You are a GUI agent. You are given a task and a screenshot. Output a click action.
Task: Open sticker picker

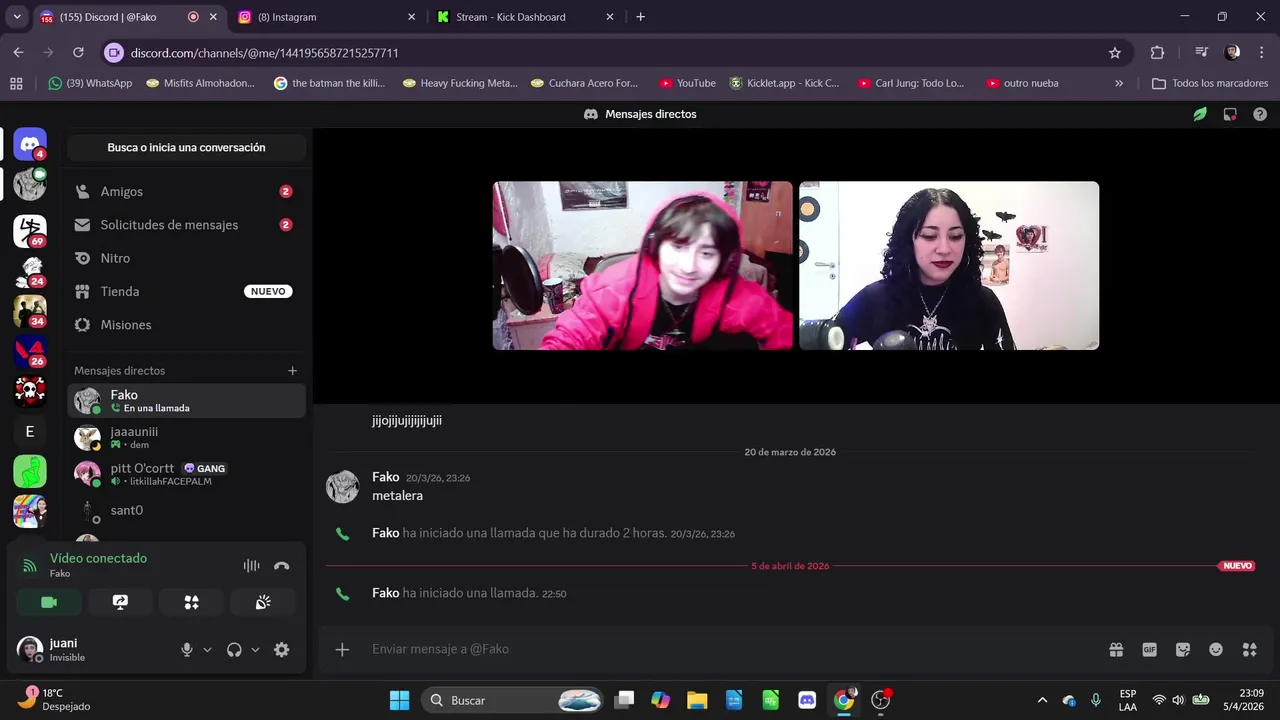tap(1183, 650)
